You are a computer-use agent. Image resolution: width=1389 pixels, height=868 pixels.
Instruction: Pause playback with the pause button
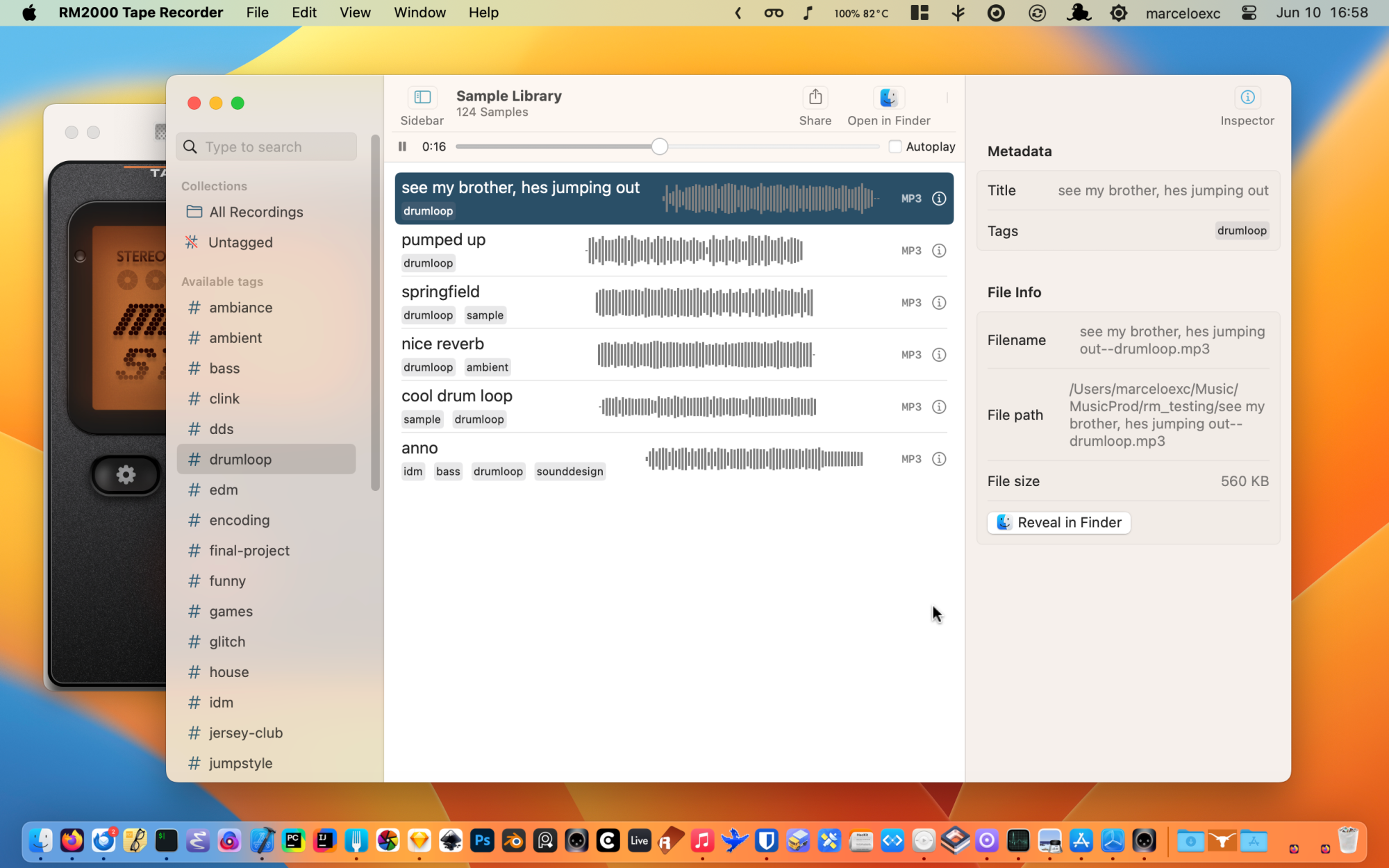[x=402, y=147]
